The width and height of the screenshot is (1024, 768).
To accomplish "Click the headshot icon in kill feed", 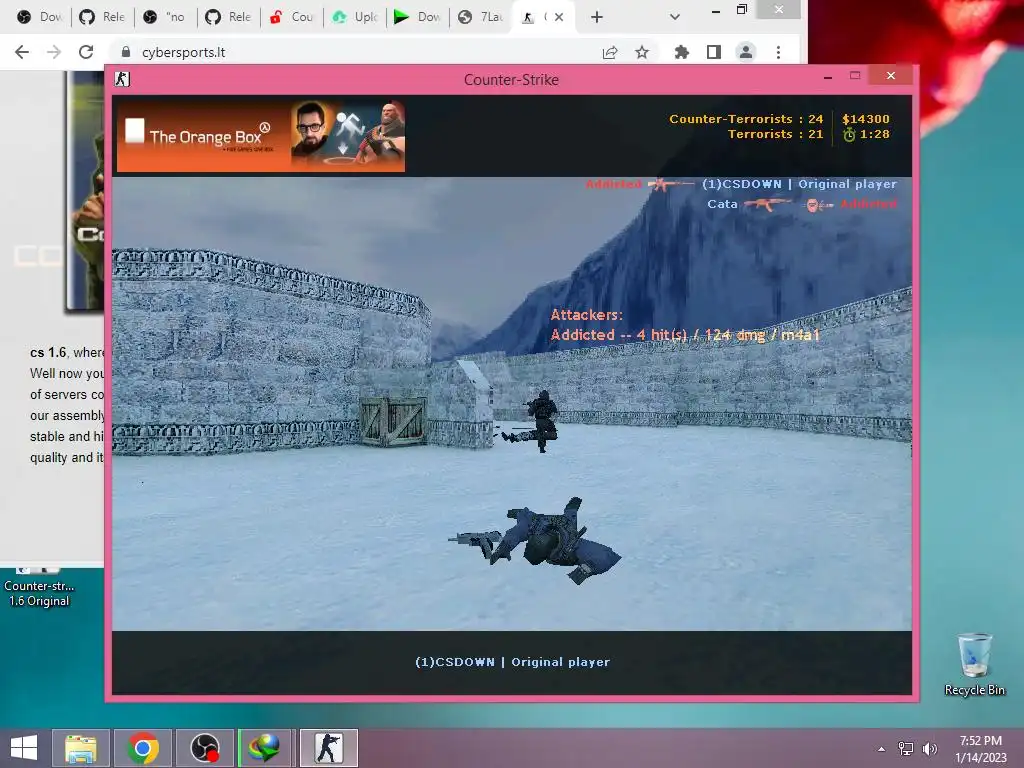I will pyautogui.click(x=818, y=206).
